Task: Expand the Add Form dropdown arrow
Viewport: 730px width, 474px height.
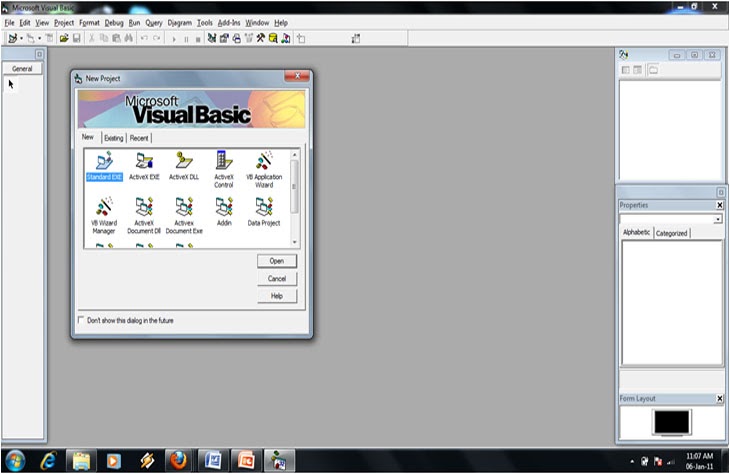Action: coord(39,39)
